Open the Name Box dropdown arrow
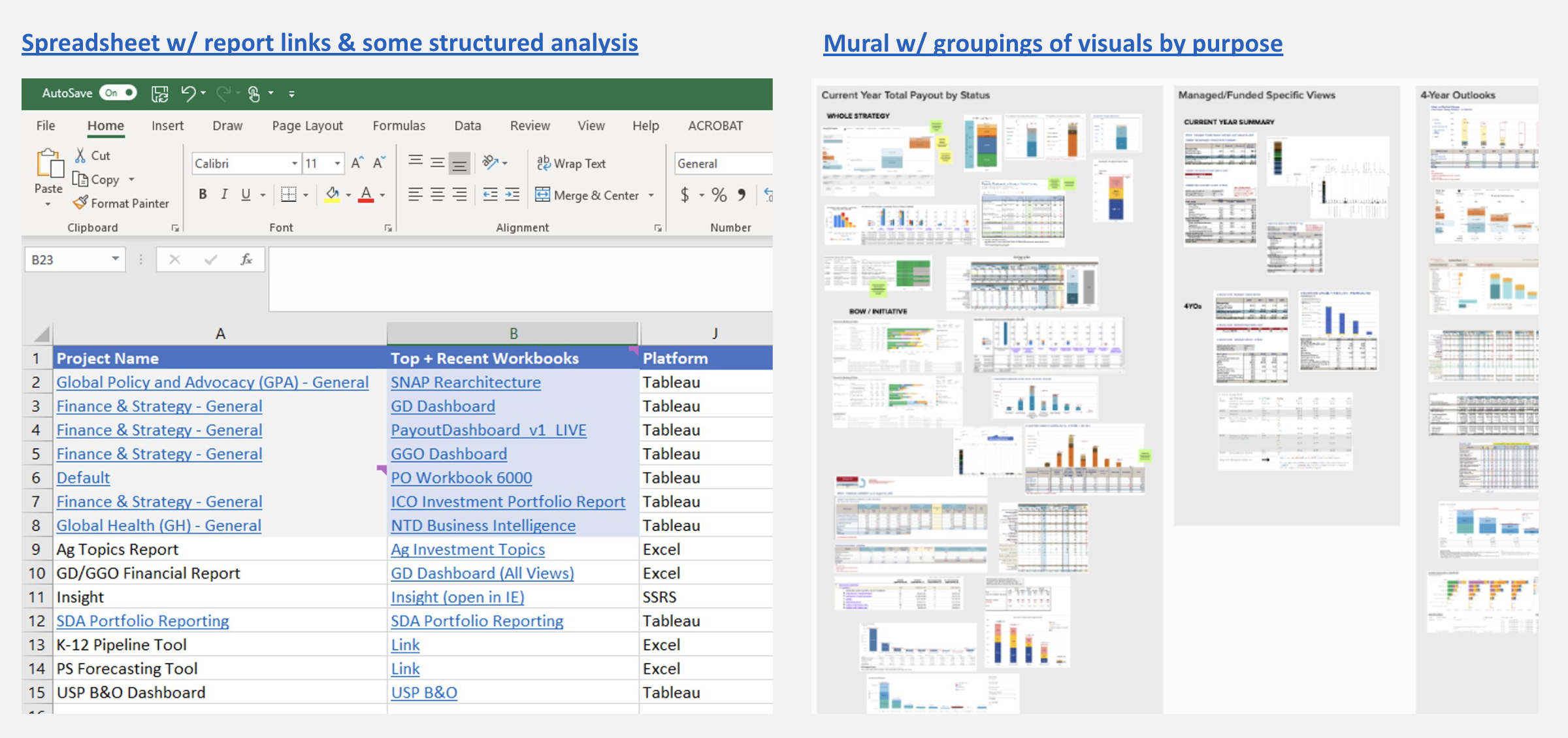The height and width of the screenshot is (738, 1568). (x=115, y=259)
